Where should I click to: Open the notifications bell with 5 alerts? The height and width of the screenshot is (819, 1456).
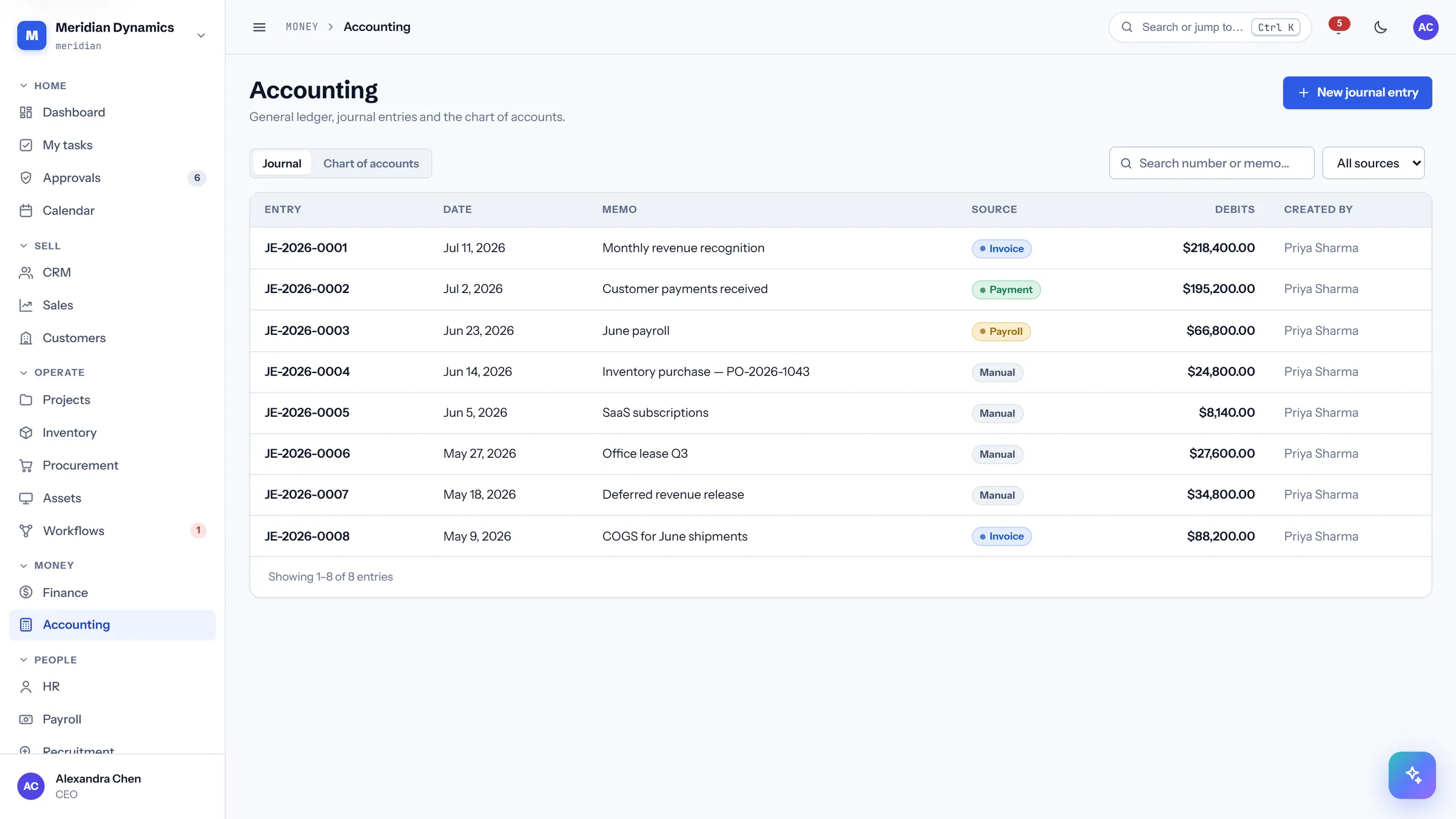(1338, 27)
